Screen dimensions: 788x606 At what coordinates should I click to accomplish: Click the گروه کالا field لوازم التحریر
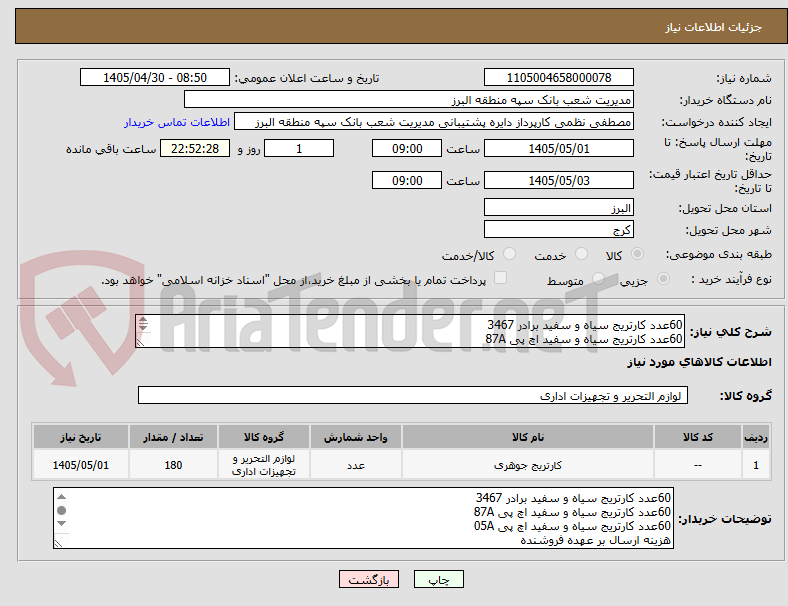(413, 395)
